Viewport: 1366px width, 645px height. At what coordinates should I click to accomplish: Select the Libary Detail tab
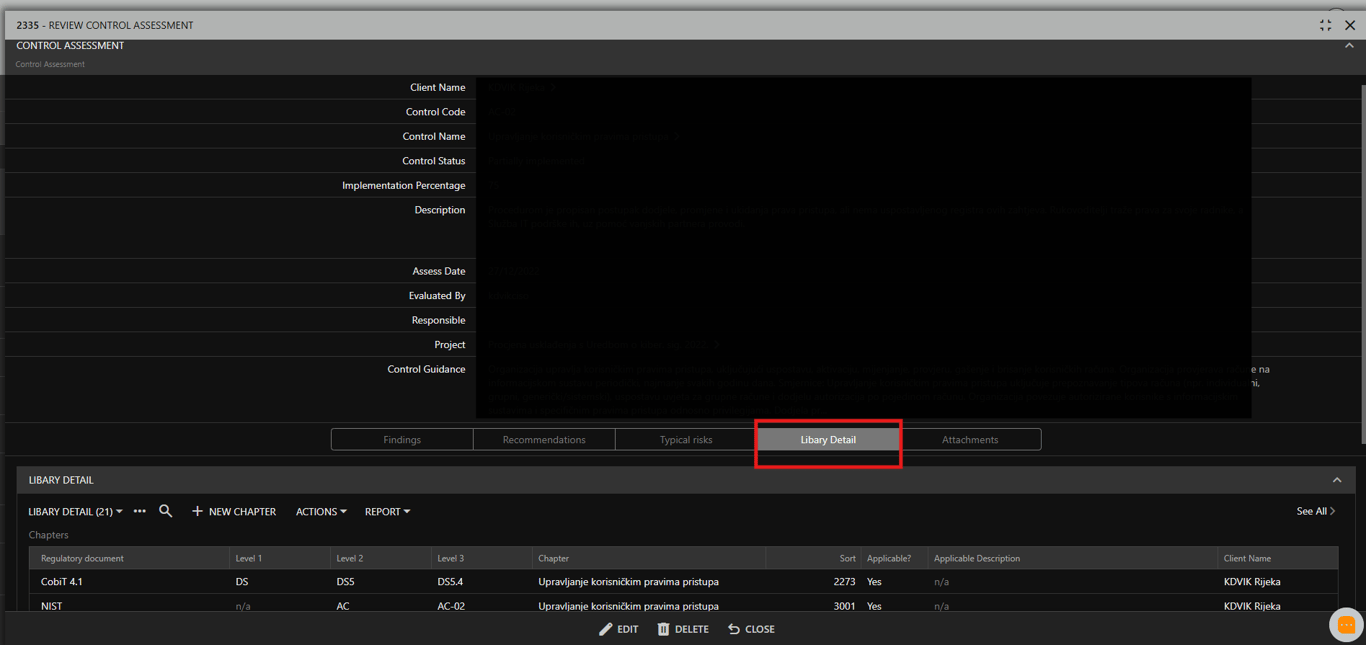point(828,439)
